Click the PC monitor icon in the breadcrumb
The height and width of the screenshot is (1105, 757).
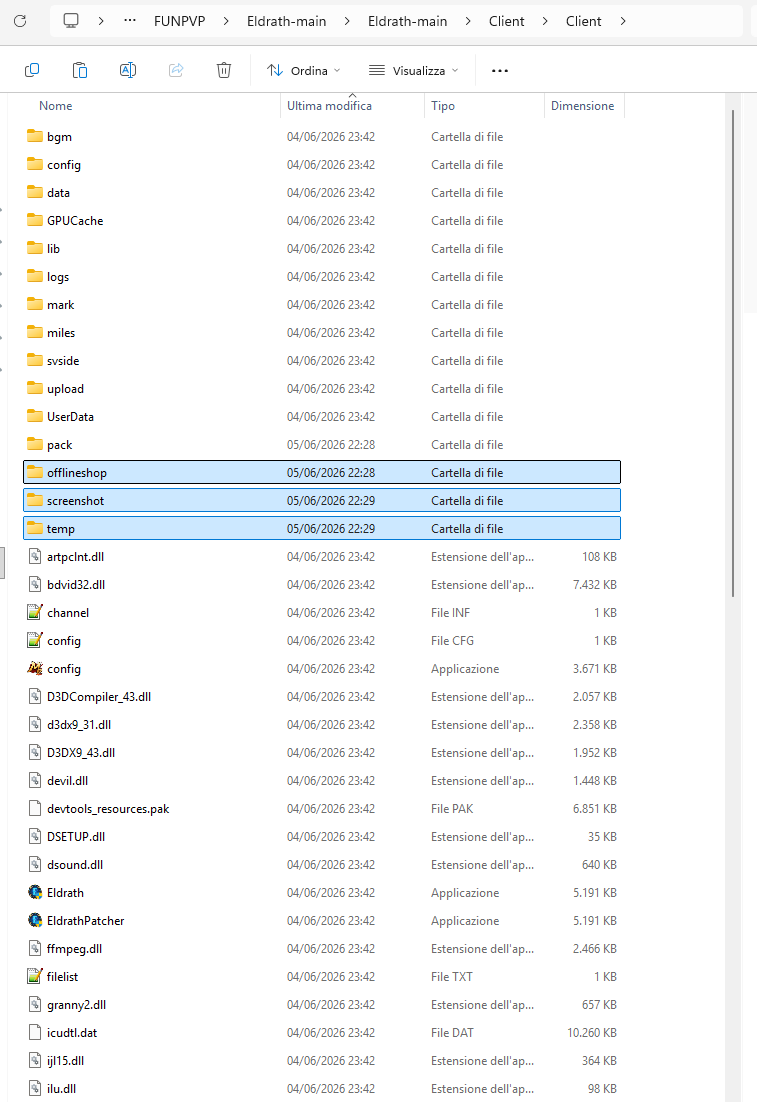pos(71,21)
